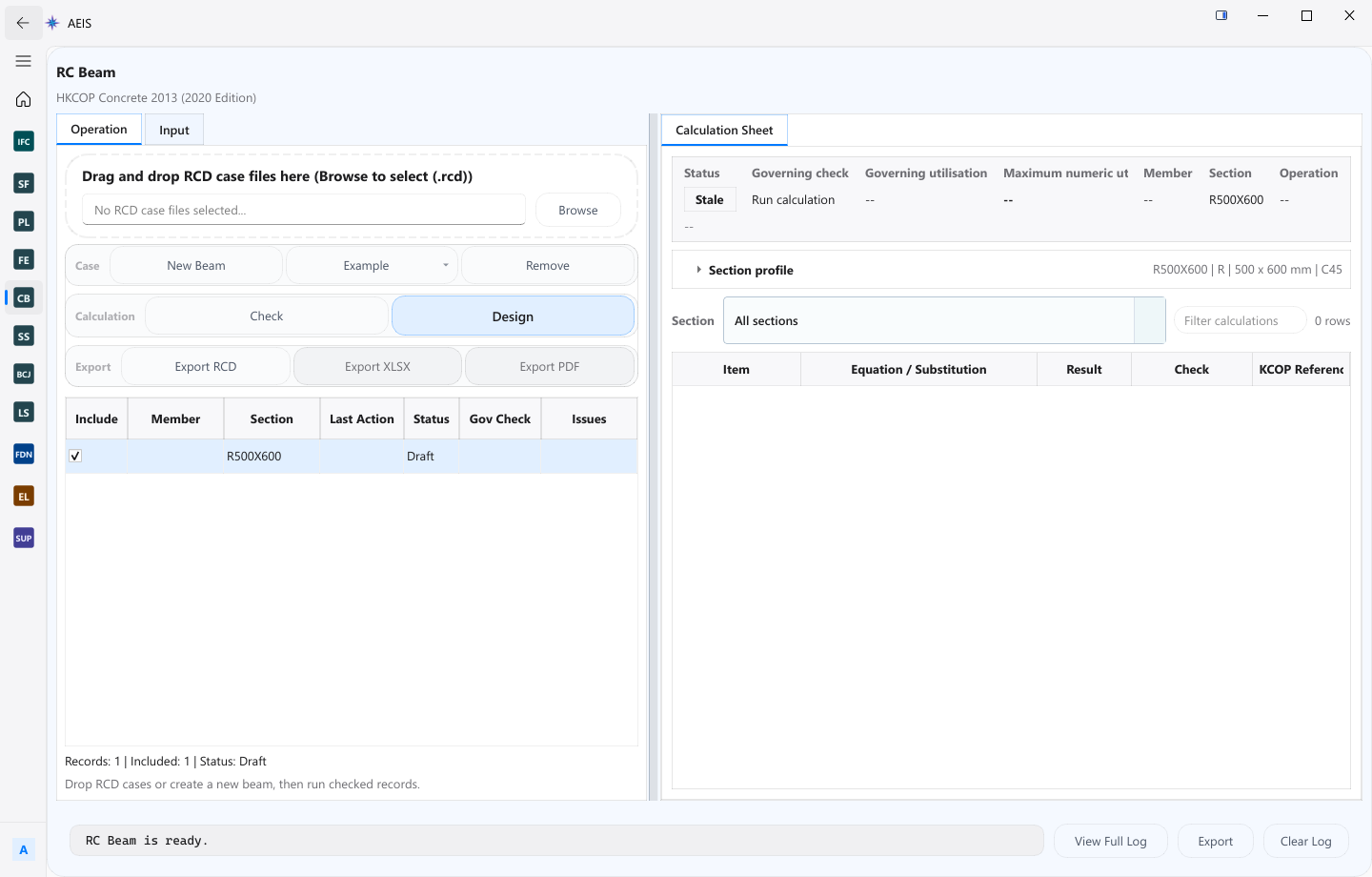Click the Clear Log button
The width and height of the screenshot is (1372, 877).
click(x=1306, y=841)
